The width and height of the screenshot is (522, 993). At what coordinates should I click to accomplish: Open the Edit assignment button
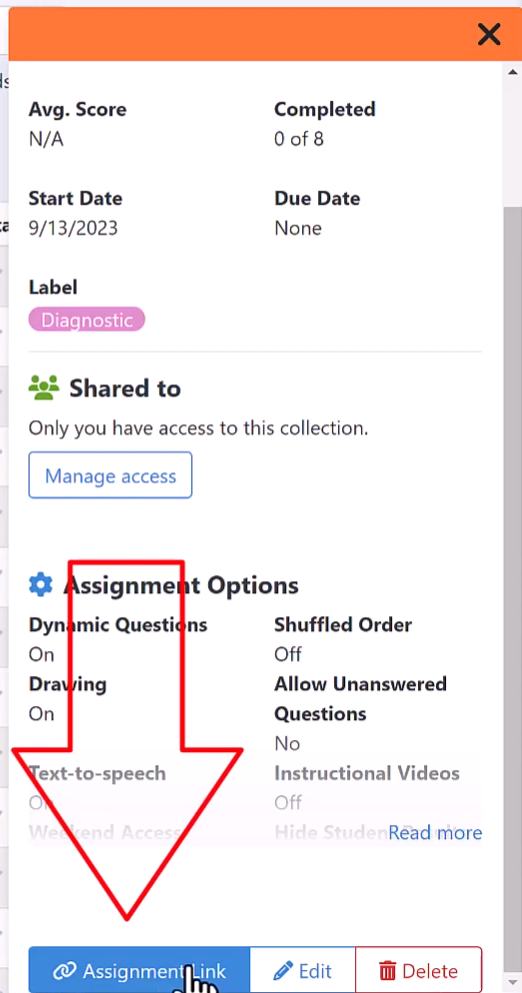(x=303, y=970)
